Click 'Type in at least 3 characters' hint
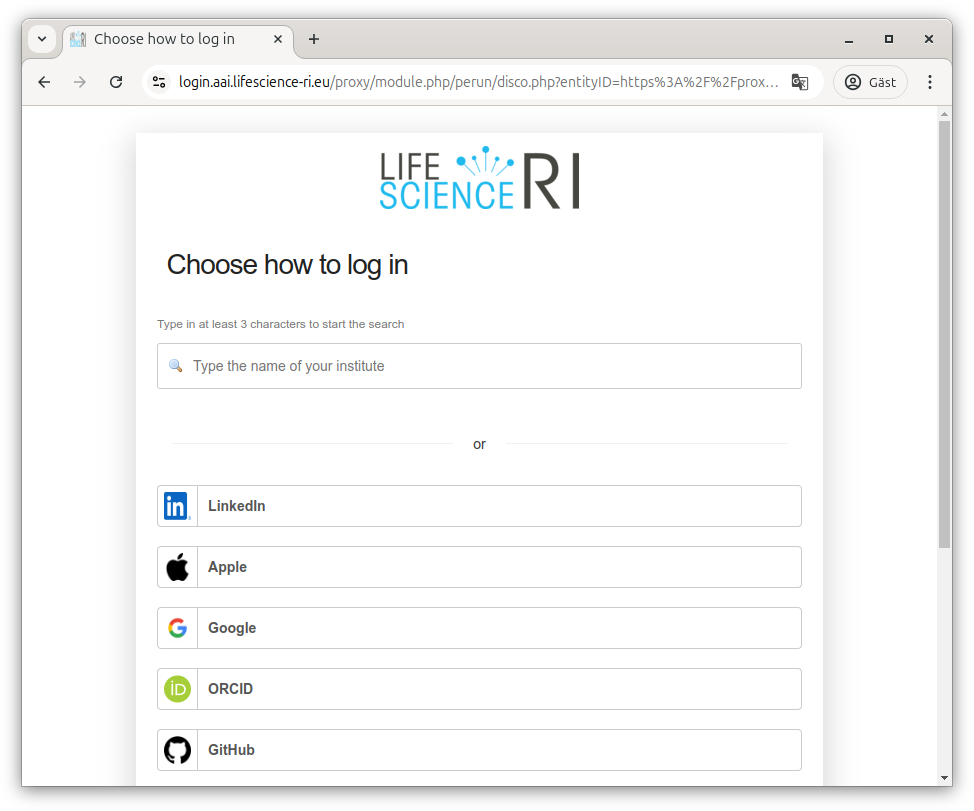 coord(280,324)
